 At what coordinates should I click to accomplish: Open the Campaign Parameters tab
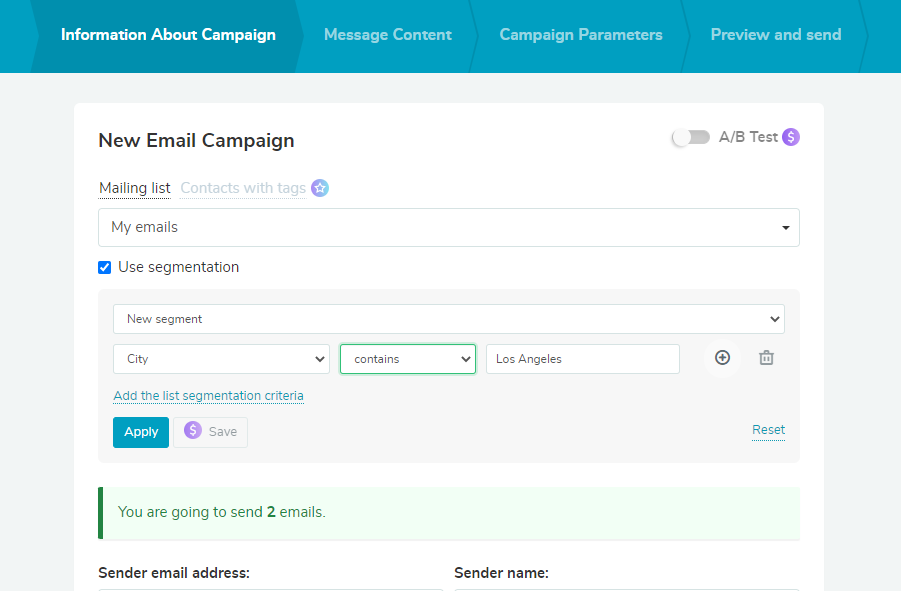click(580, 34)
